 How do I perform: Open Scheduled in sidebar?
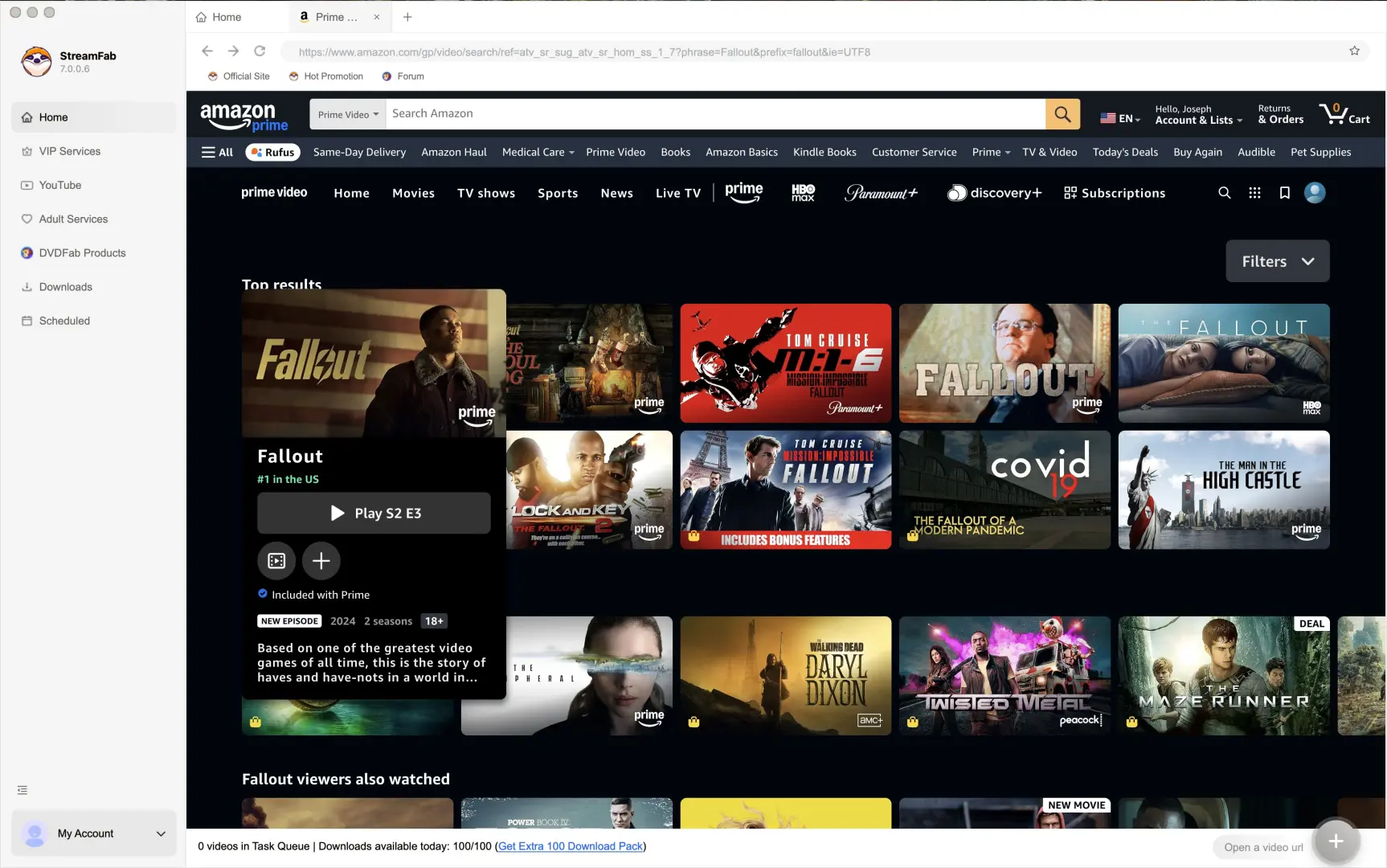pos(94,321)
